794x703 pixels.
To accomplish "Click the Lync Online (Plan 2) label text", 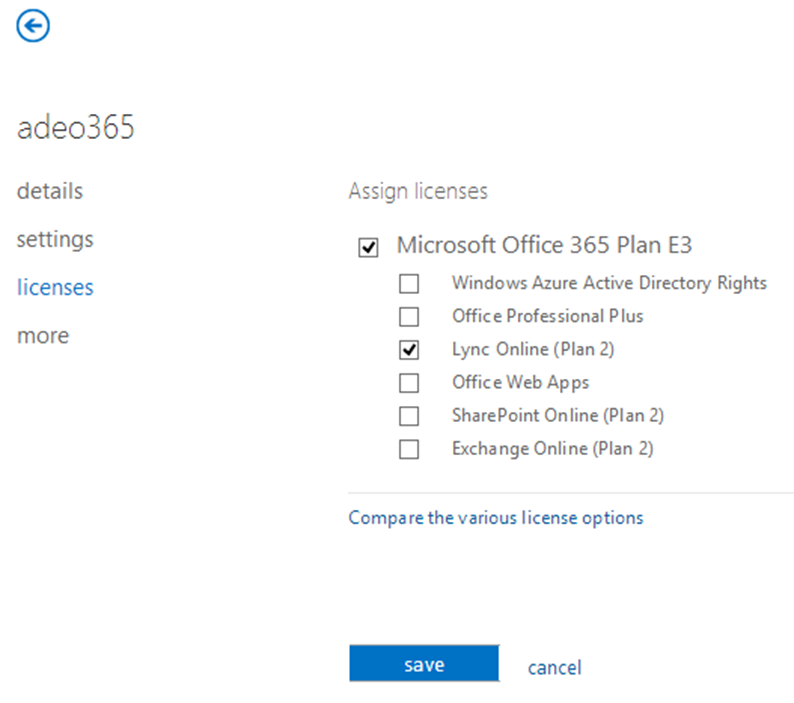I will point(533,349).
